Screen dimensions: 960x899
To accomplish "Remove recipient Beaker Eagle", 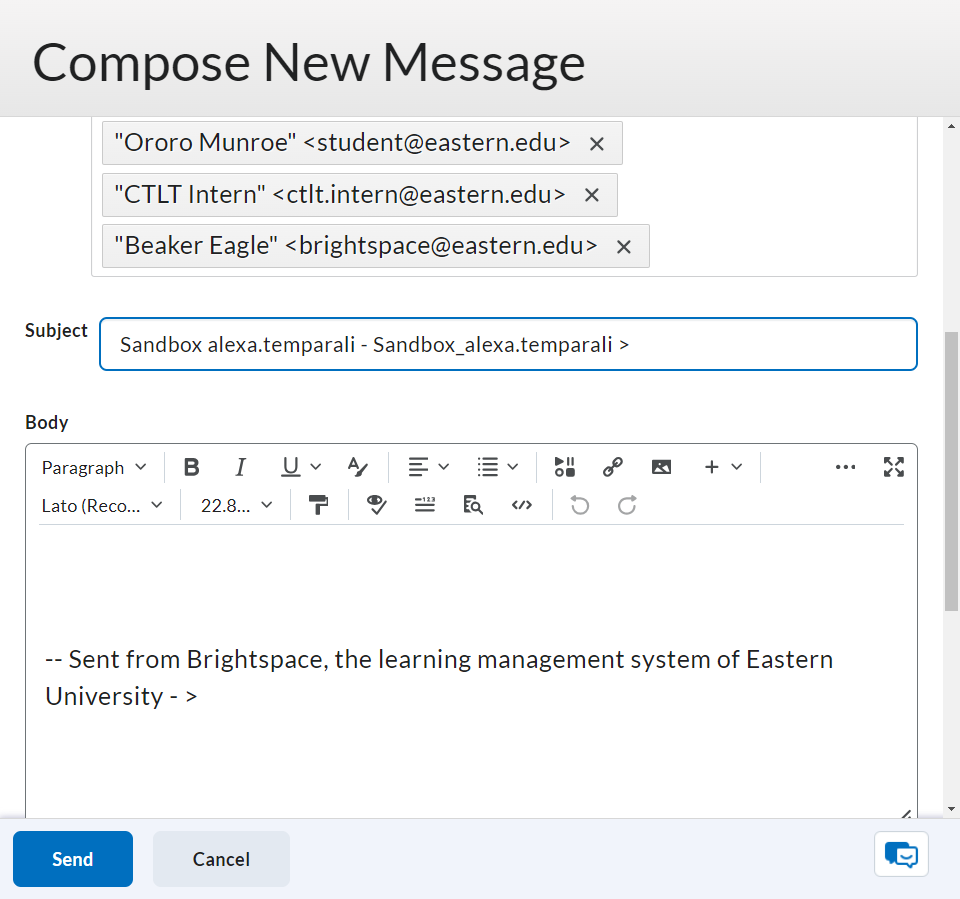I will 623,247.
